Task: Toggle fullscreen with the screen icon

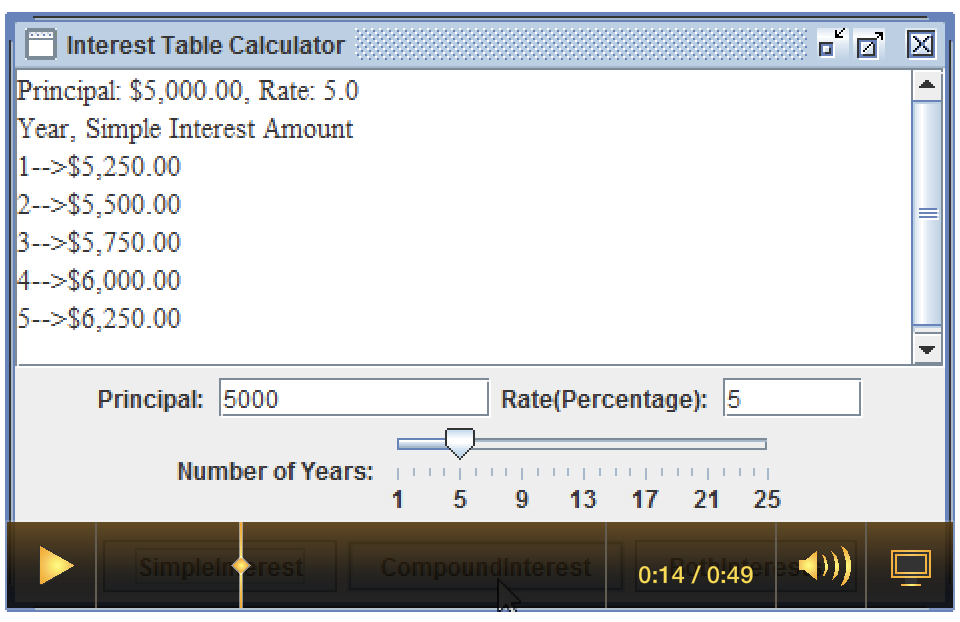Action: coord(910,567)
